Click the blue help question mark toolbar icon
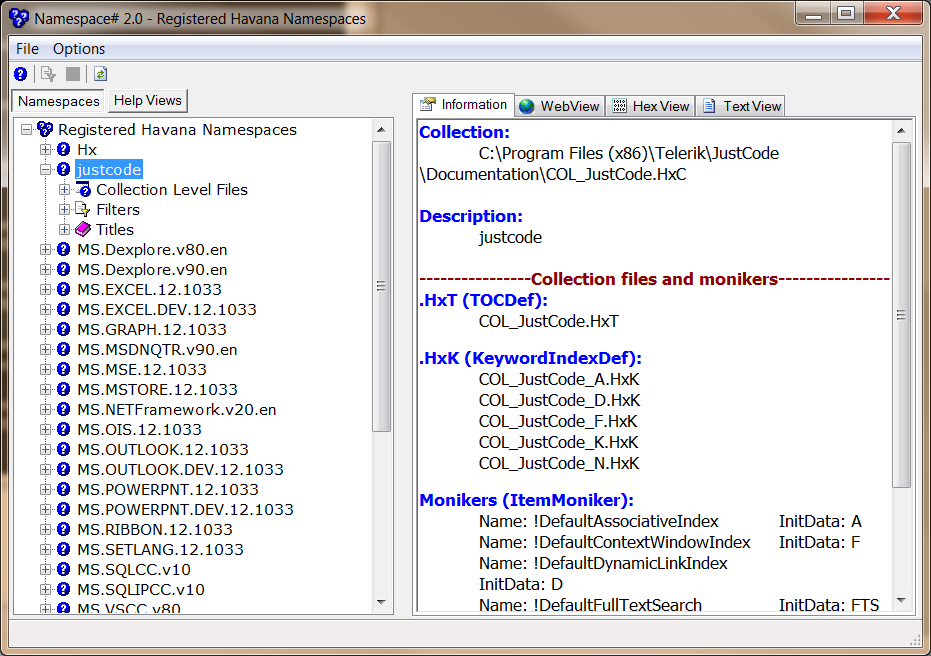 pyautogui.click(x=20, y=74)
